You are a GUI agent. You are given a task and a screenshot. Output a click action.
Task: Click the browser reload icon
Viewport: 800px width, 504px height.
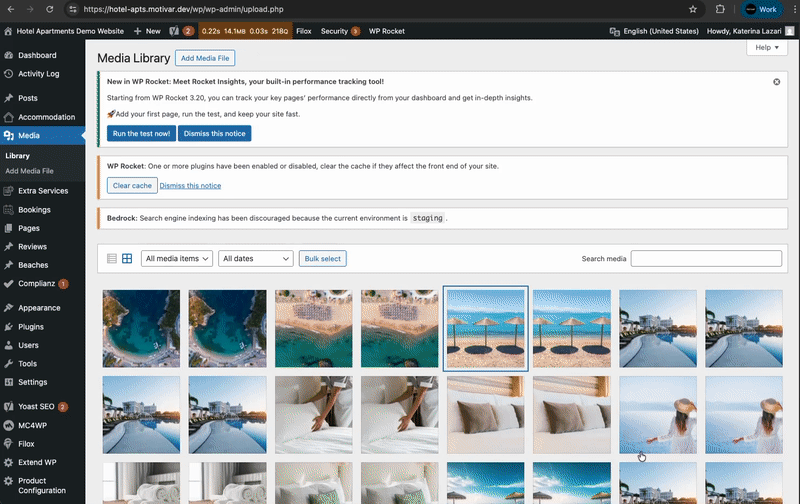[53, 9]
